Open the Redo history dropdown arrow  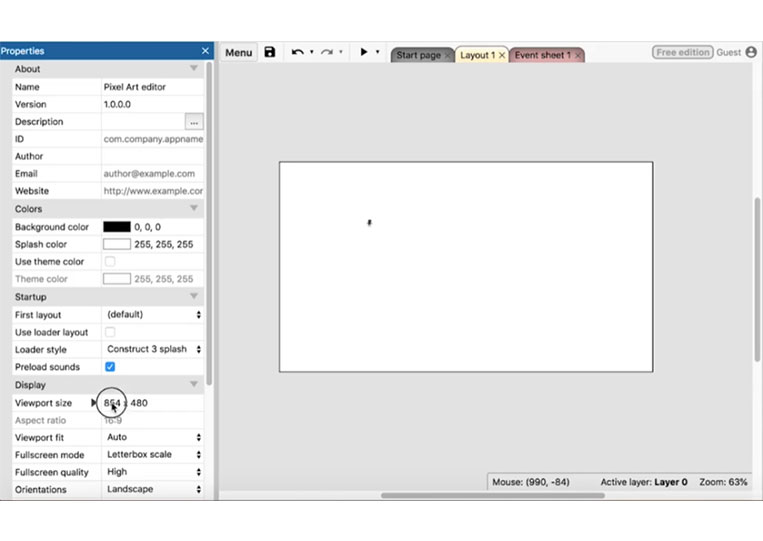click(341, 52)
